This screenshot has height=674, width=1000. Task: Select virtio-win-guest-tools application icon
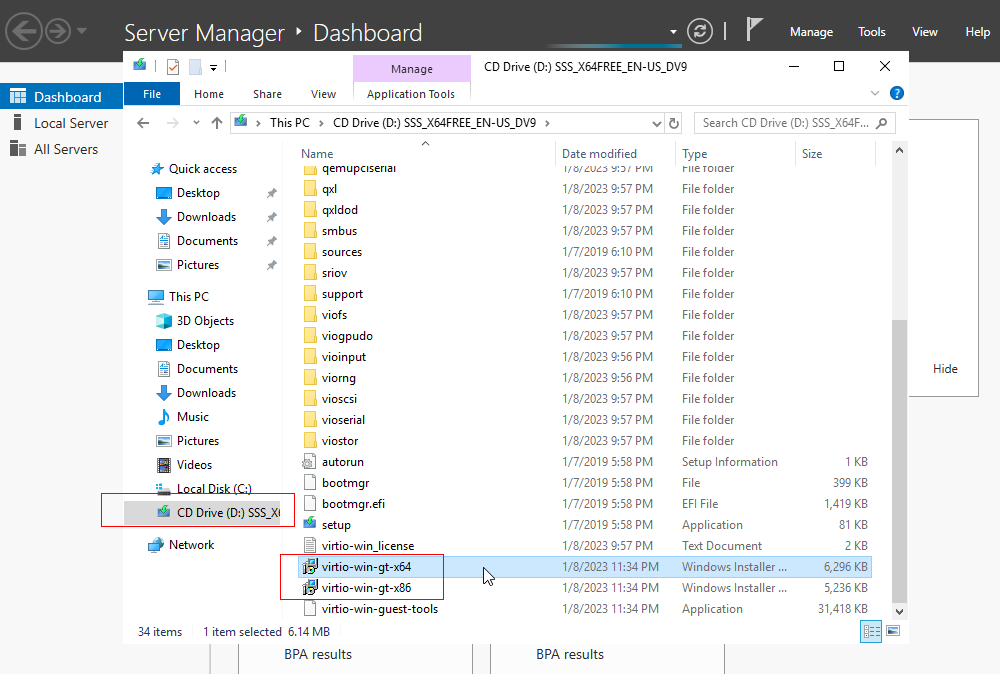[x=310, y=608]
